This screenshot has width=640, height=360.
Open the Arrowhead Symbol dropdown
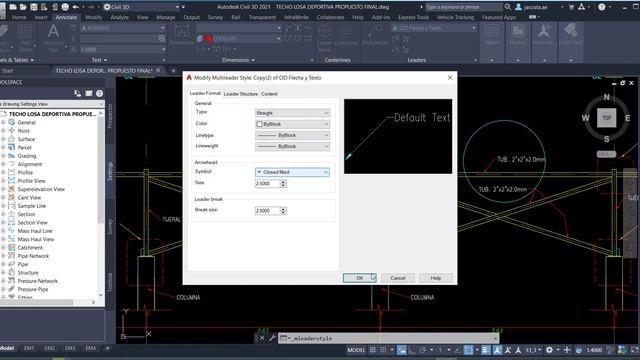[292, 172]
